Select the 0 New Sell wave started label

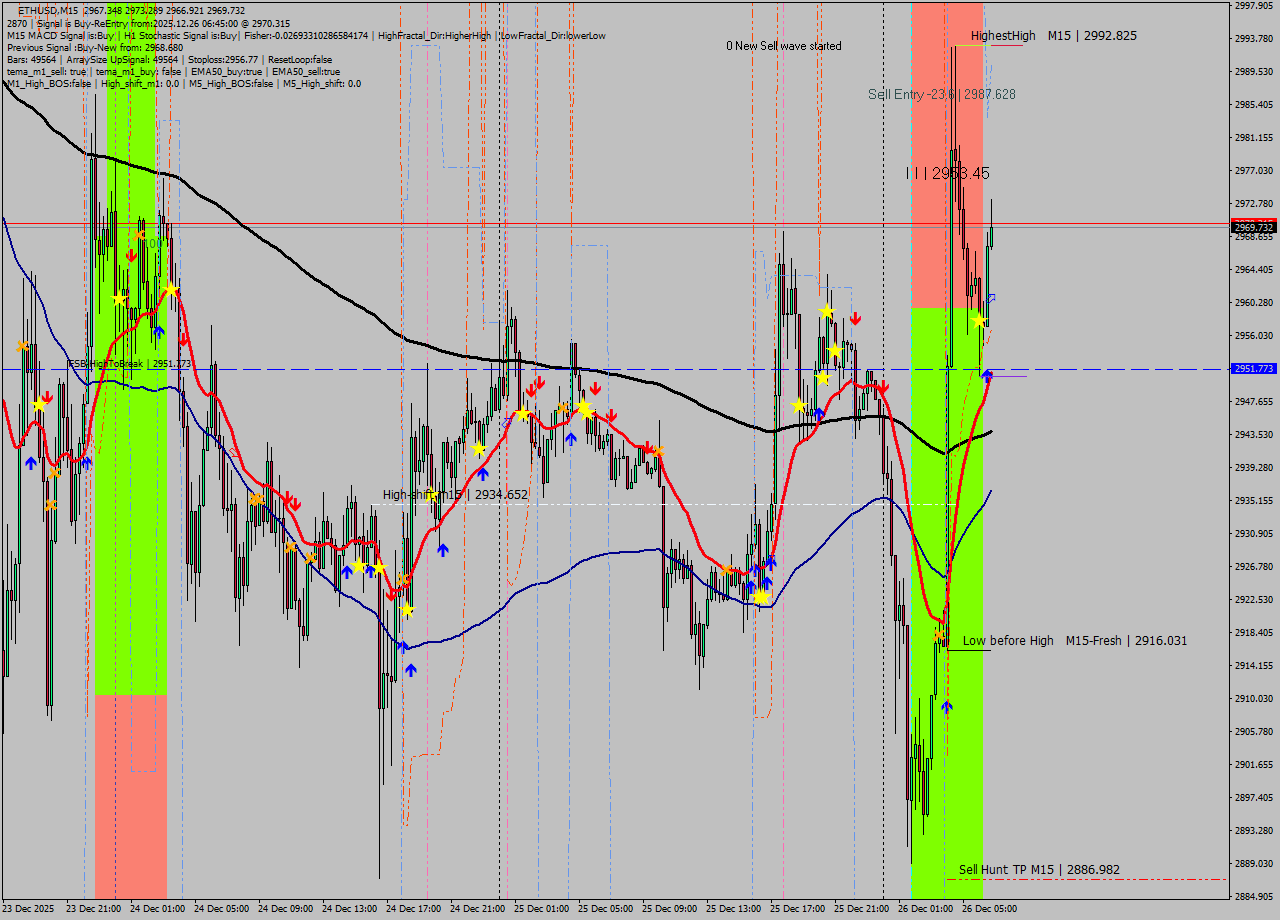pos(783,46)
